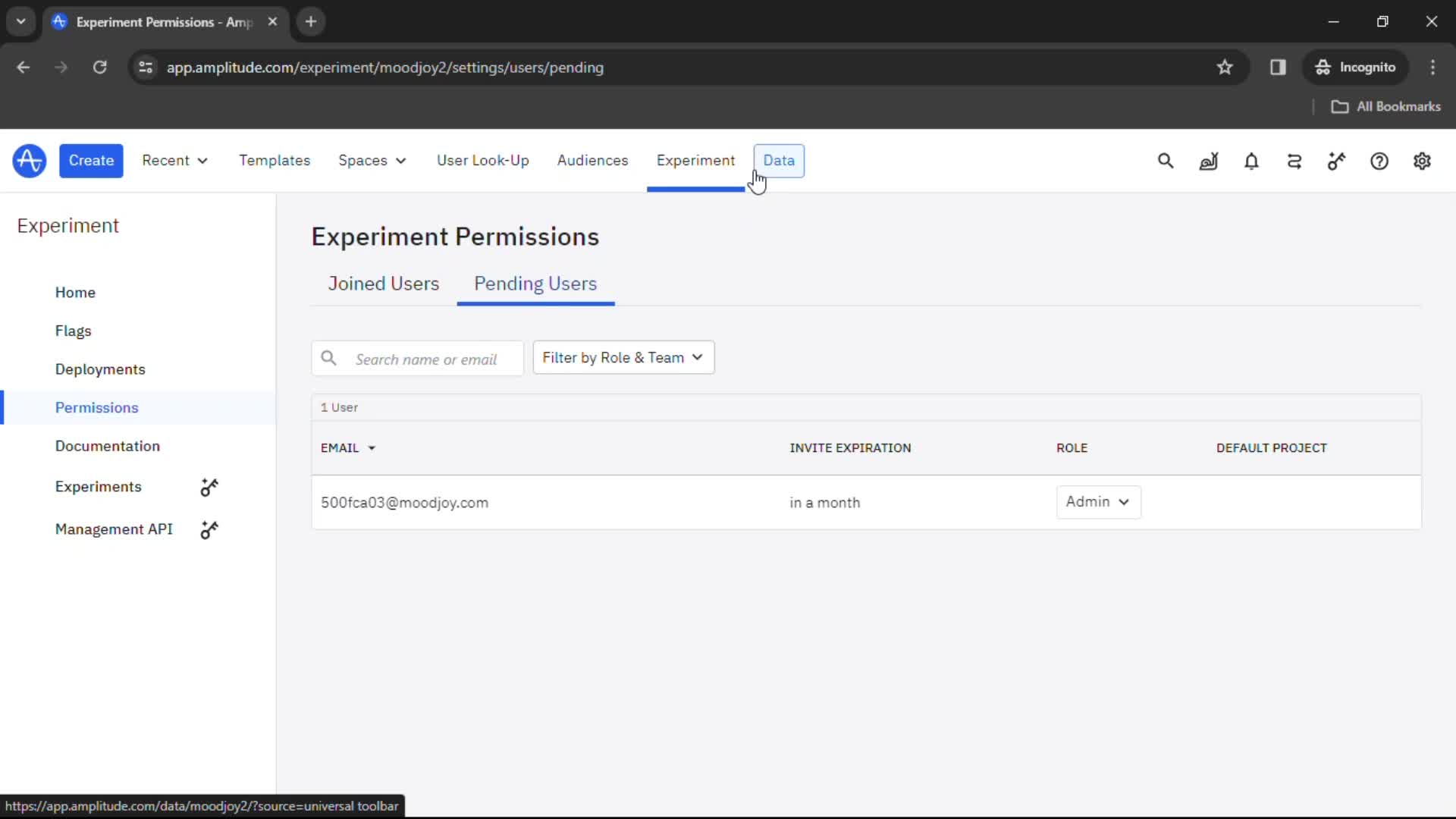The width and height of the screenshot is (1456, 819).
Task: Click the notifications bell icon
Action: point(1251,161)
